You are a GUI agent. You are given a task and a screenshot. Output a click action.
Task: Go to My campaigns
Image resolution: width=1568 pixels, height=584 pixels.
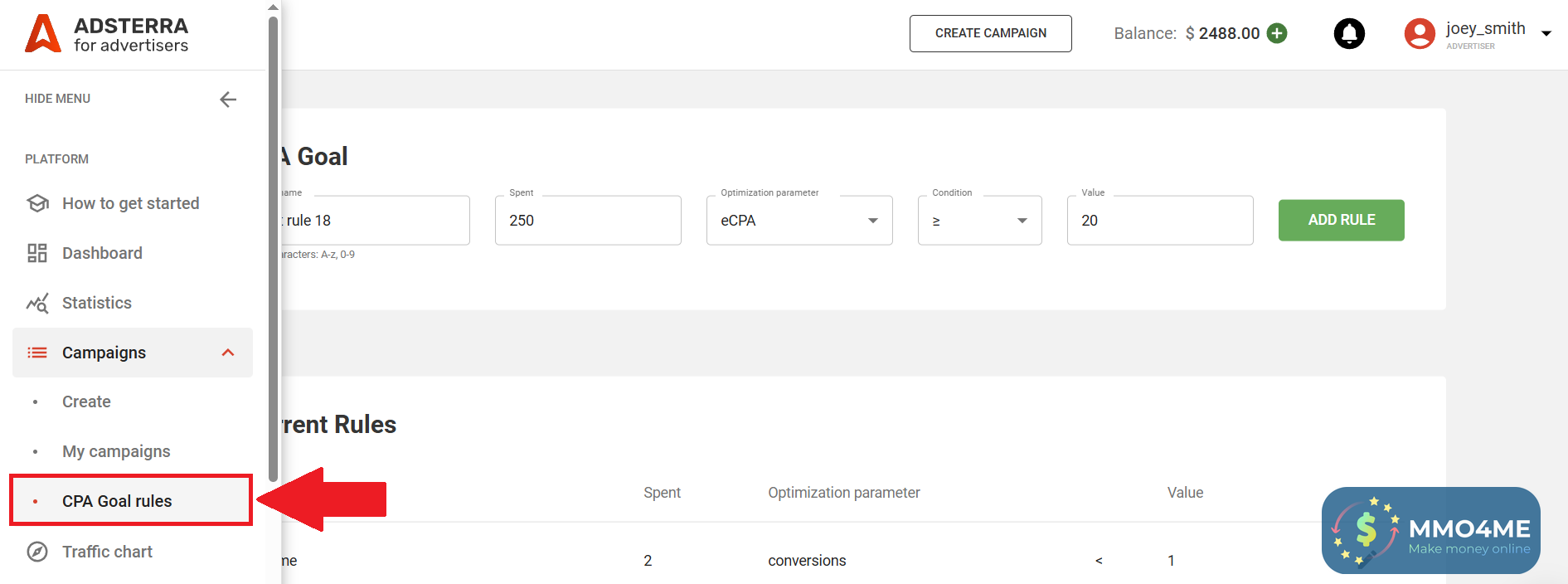point(116,451)
